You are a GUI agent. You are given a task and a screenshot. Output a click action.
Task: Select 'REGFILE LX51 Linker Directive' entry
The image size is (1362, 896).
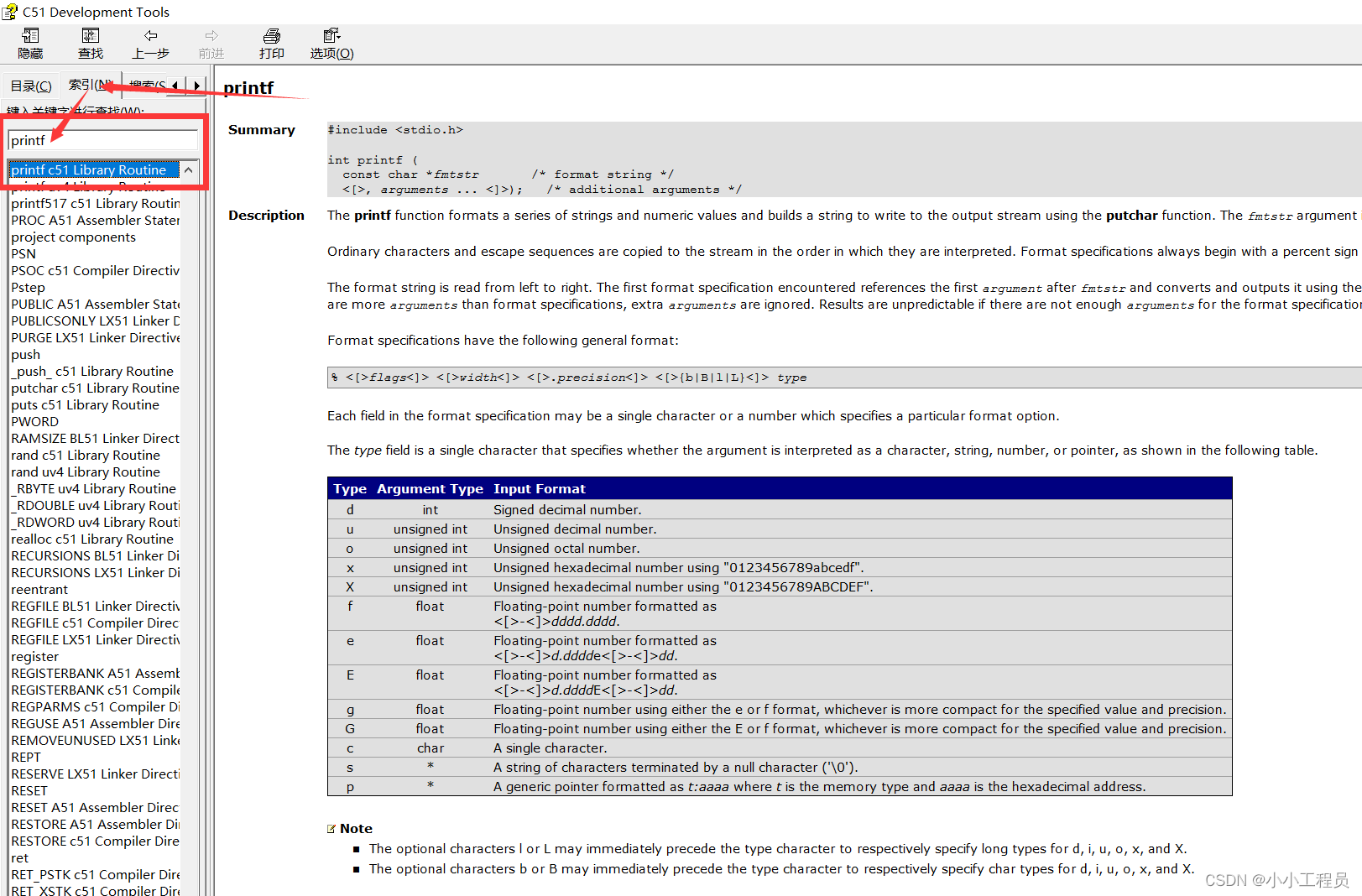(x=95, y=639)
